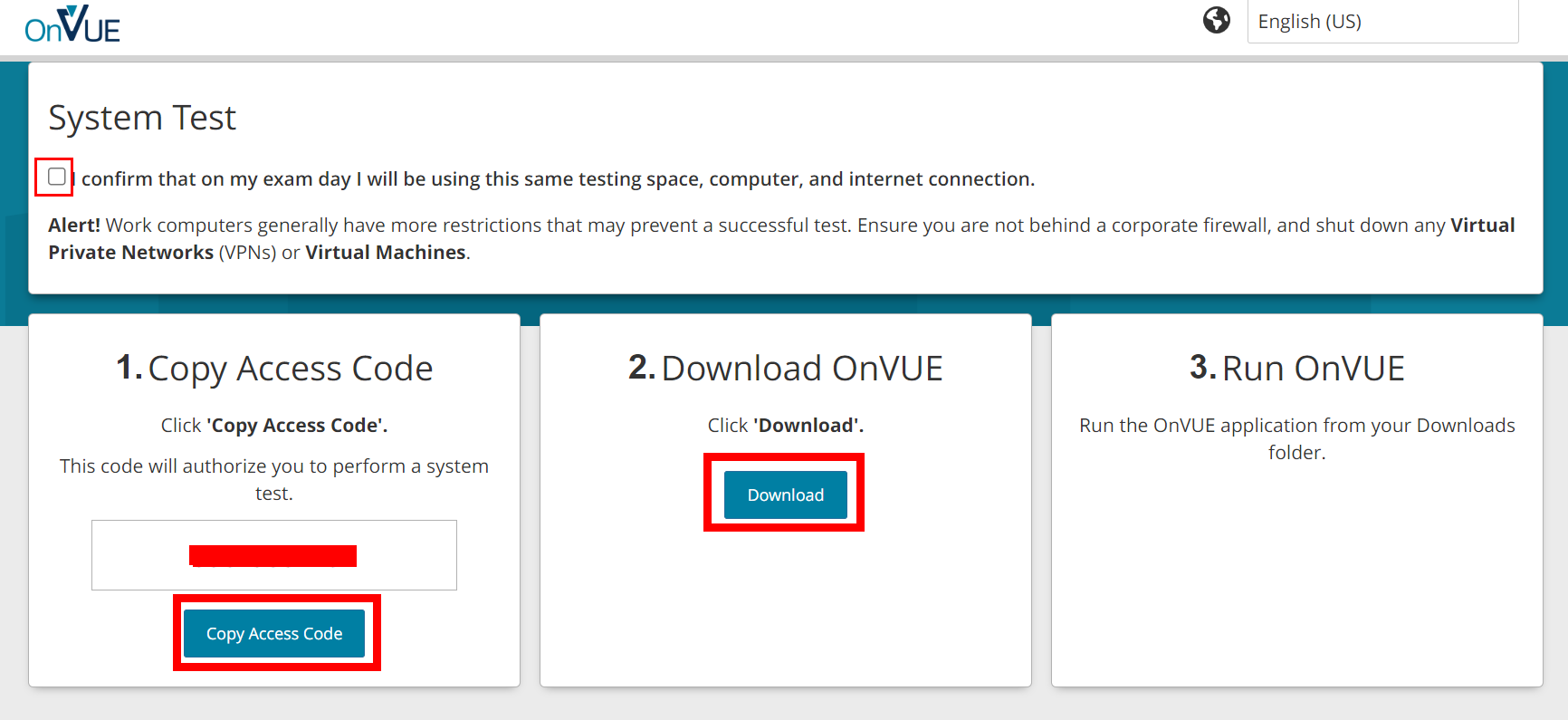
Task: Click the System Test heading
Action: (142, 118)
